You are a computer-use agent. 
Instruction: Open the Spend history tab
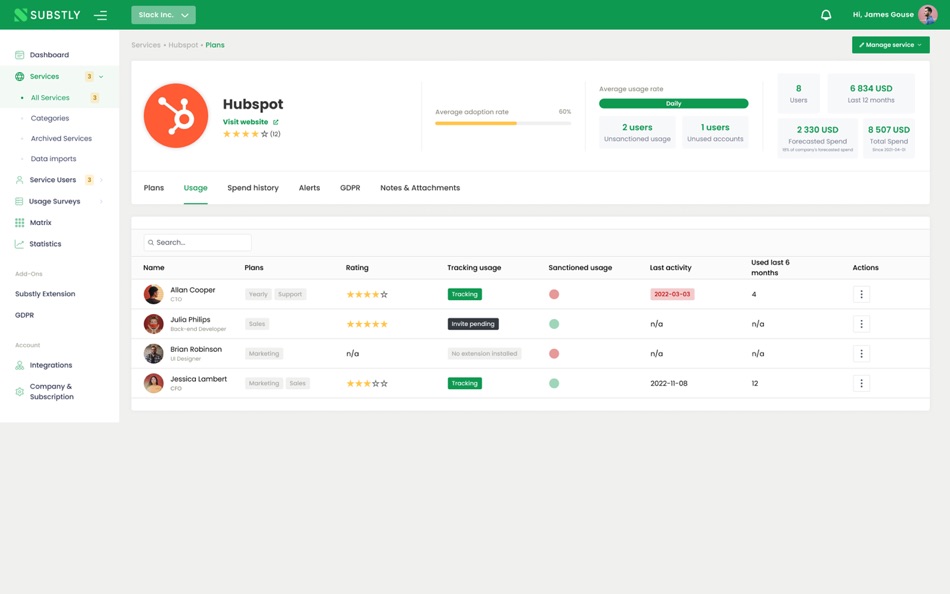(x=253, y=188)
